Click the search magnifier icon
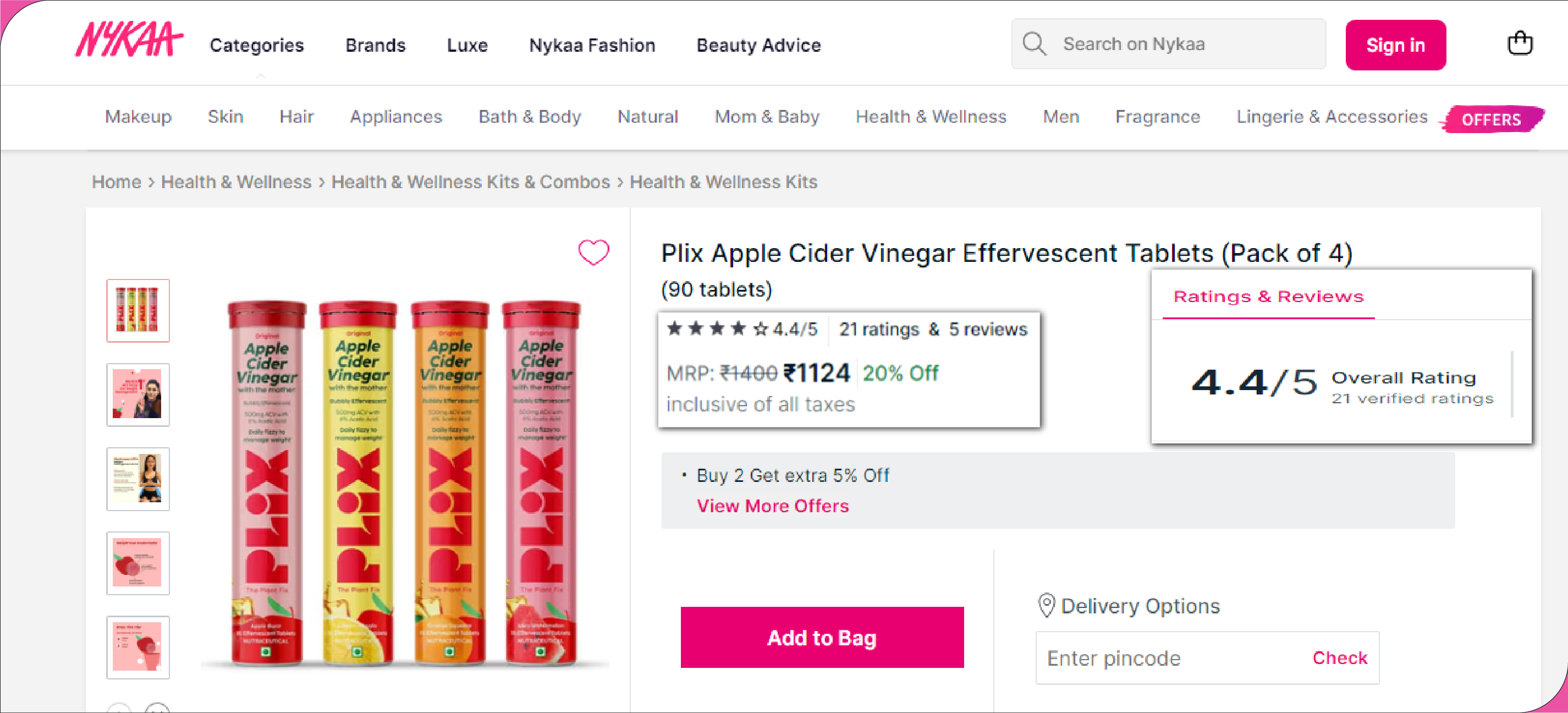Viewport: 1568px width, 713px height. tap(1034, 44)
